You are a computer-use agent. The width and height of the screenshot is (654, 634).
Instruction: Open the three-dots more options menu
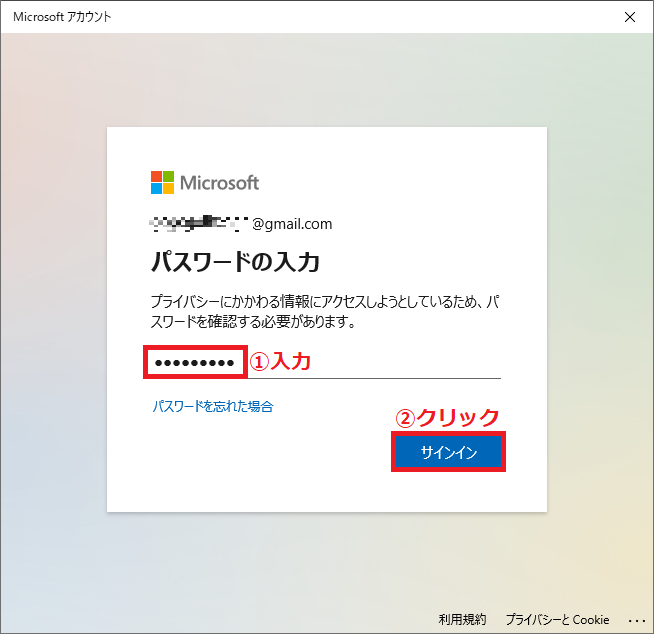636,621
